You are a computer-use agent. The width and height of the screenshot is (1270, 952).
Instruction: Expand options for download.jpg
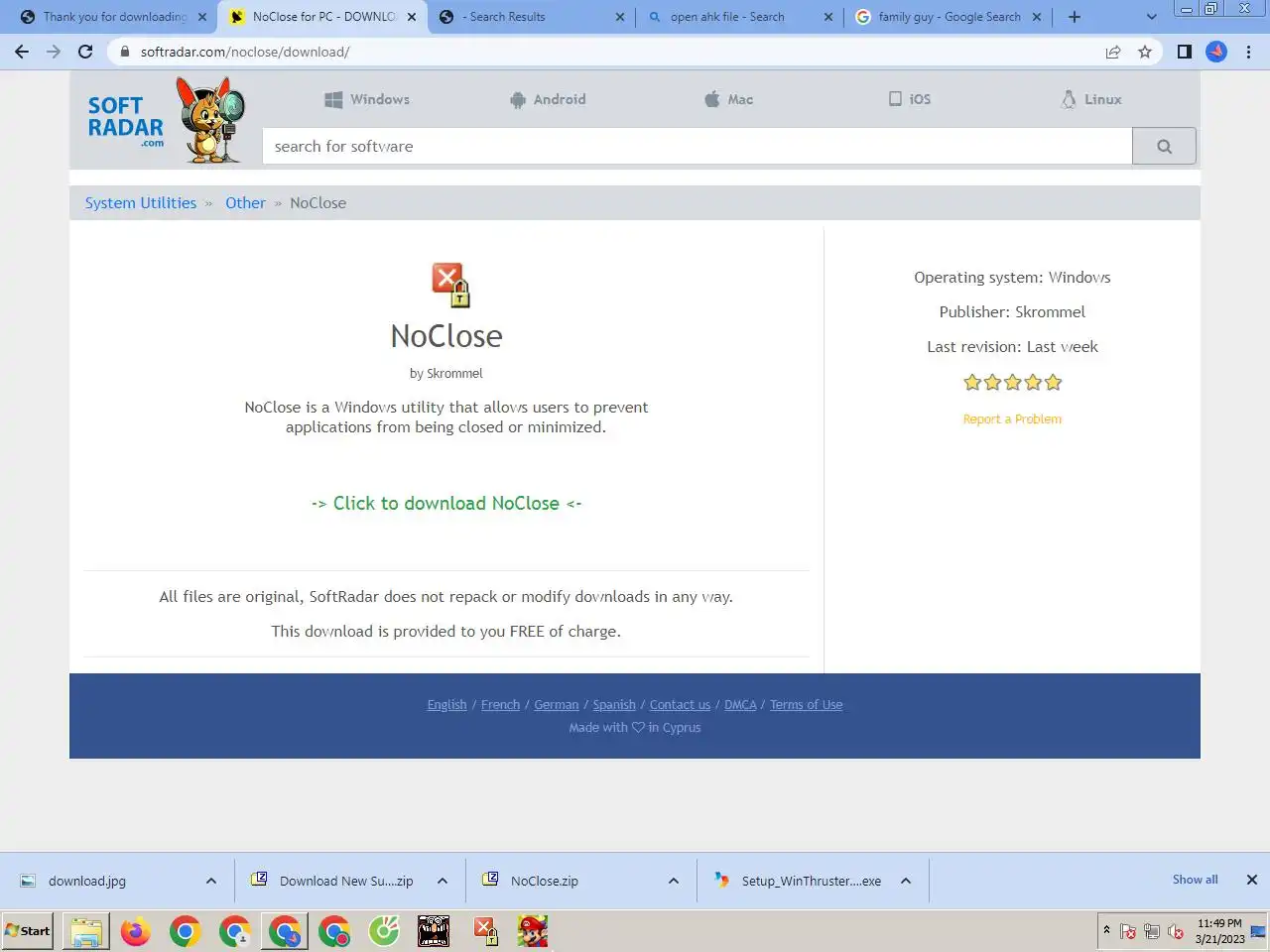point(211,881)
